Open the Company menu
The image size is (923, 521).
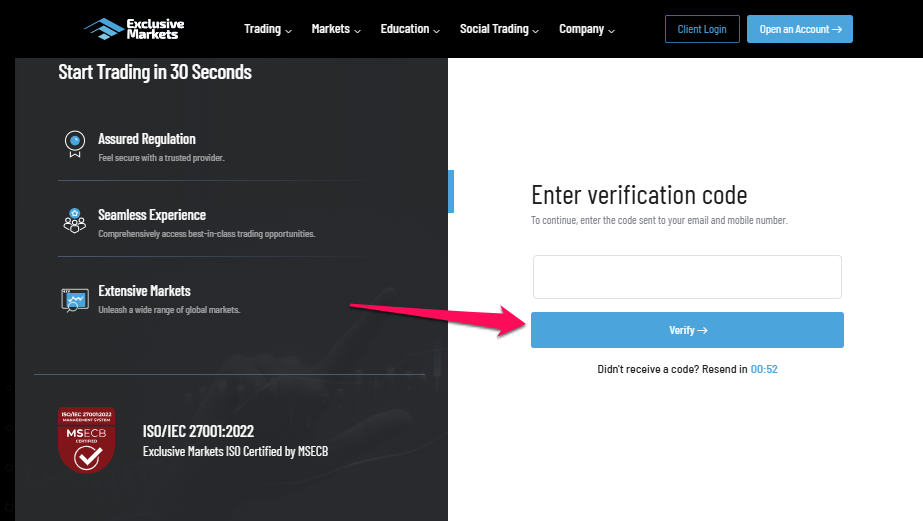pos(587,29)
